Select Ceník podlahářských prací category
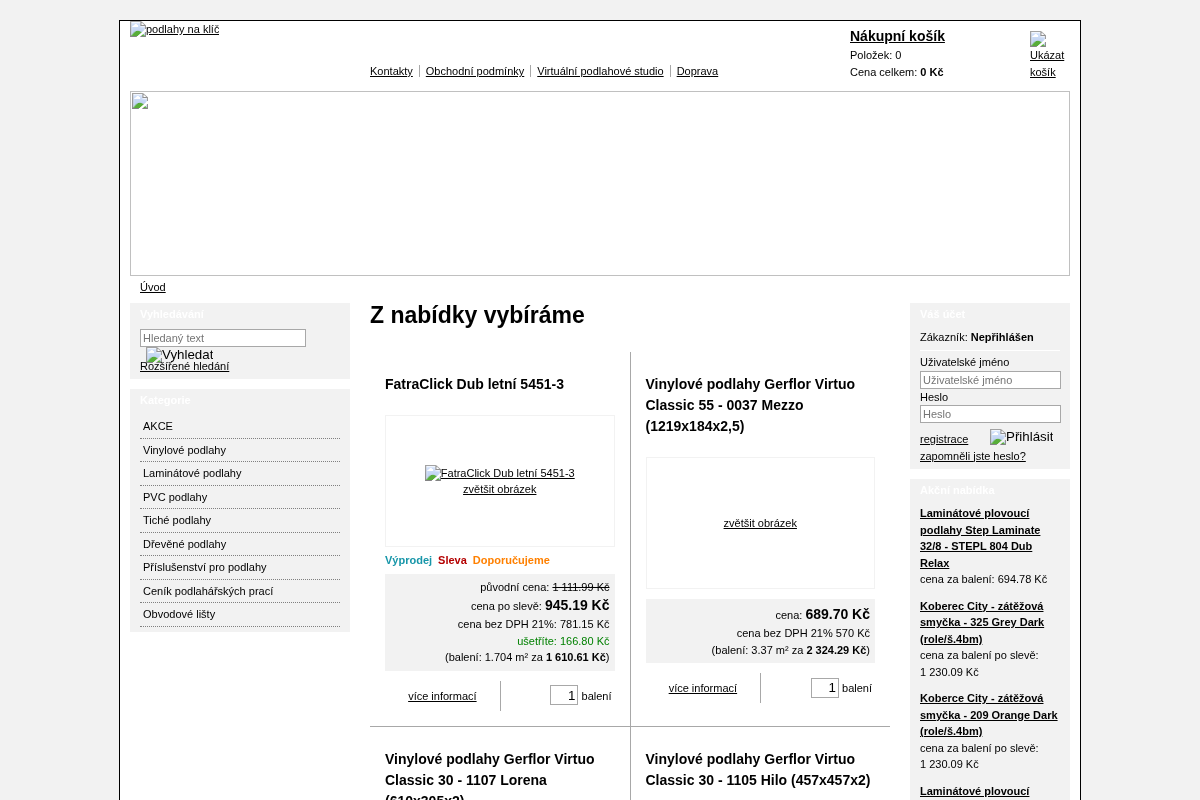The image size is (1200, 800). 240,591
